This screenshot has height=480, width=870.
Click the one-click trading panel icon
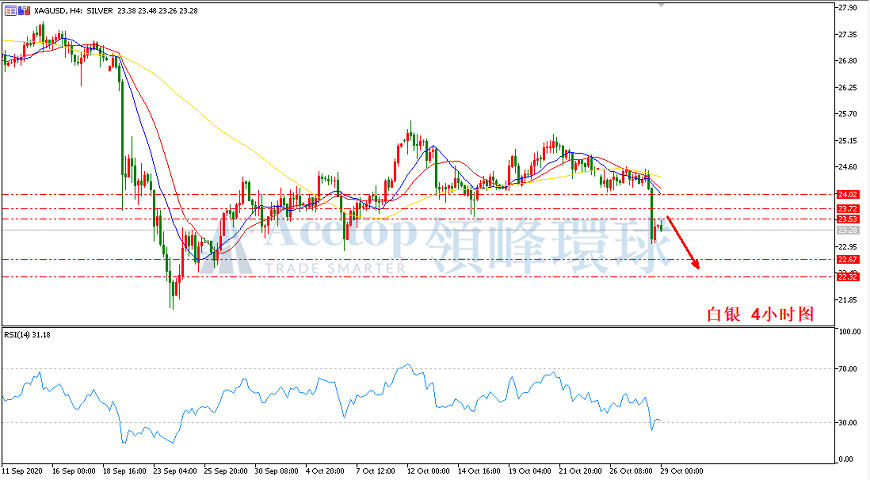(11, 10)
